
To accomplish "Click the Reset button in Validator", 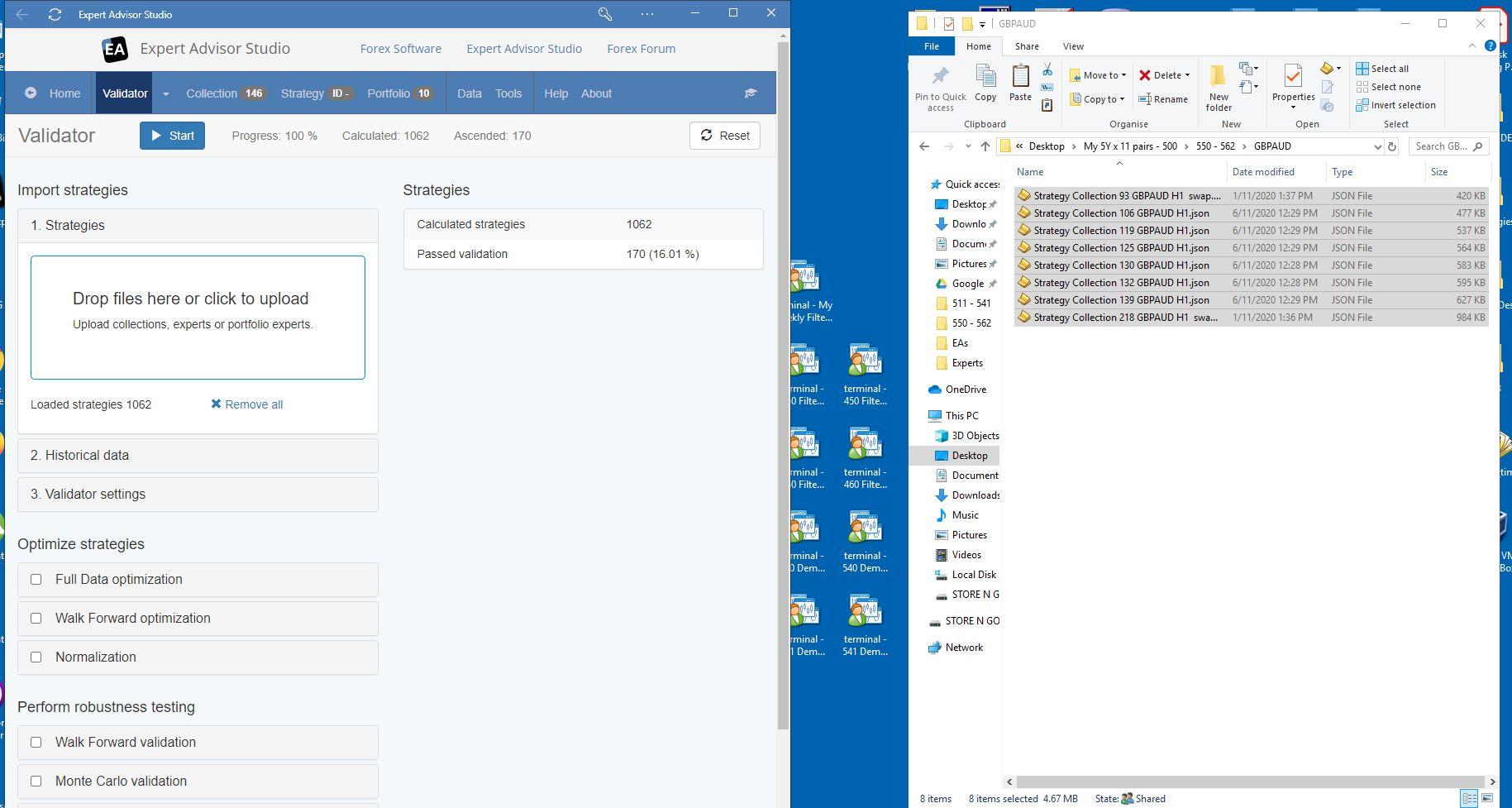I will [725, 136].
